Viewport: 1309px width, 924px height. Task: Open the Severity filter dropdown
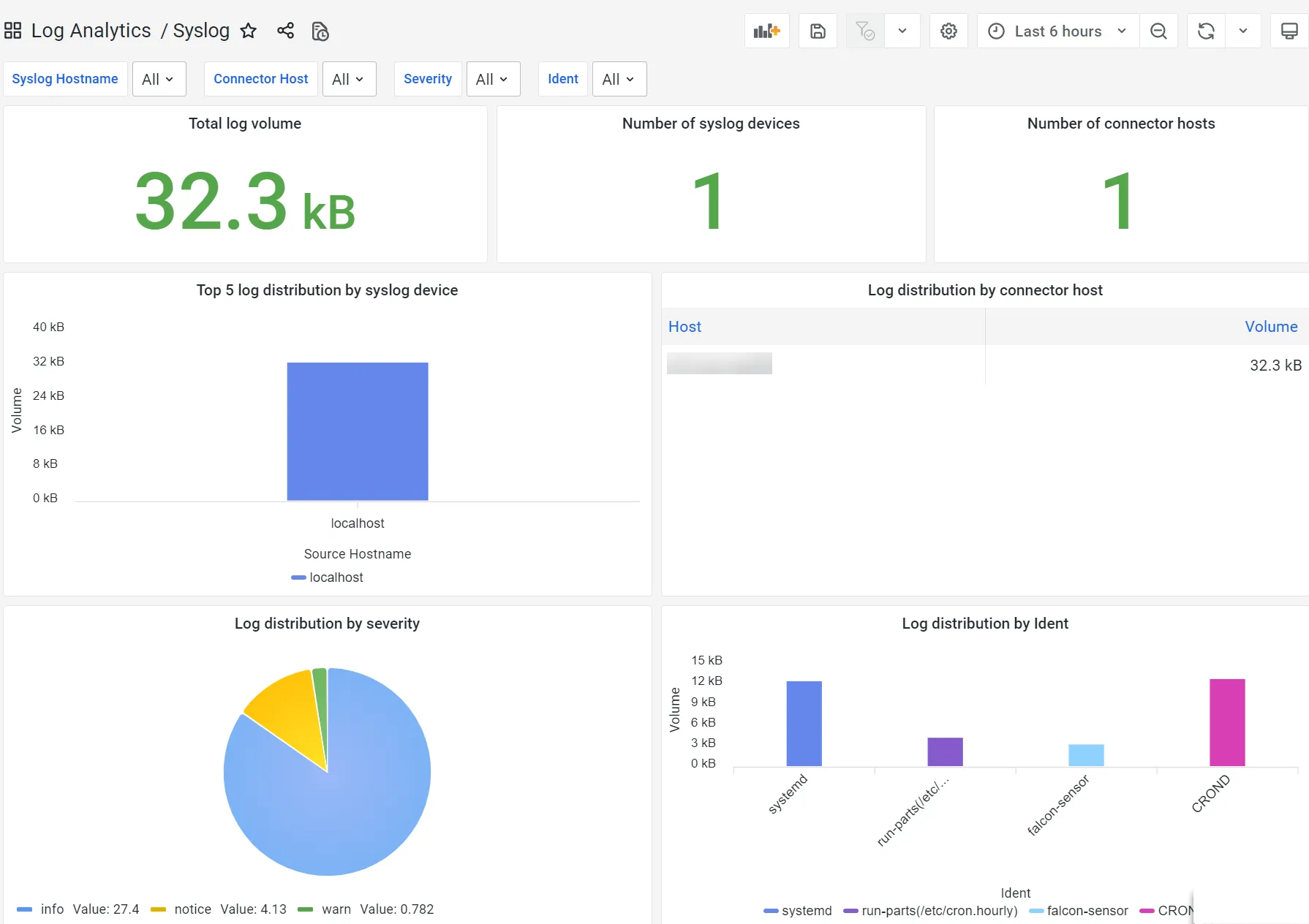pos(493,79)
